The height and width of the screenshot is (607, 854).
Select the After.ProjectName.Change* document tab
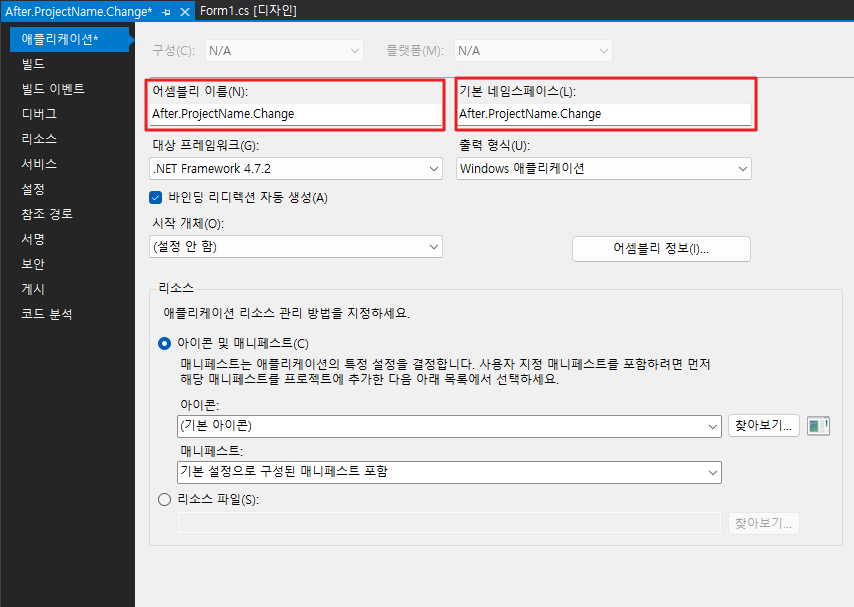tap(78, 11)
